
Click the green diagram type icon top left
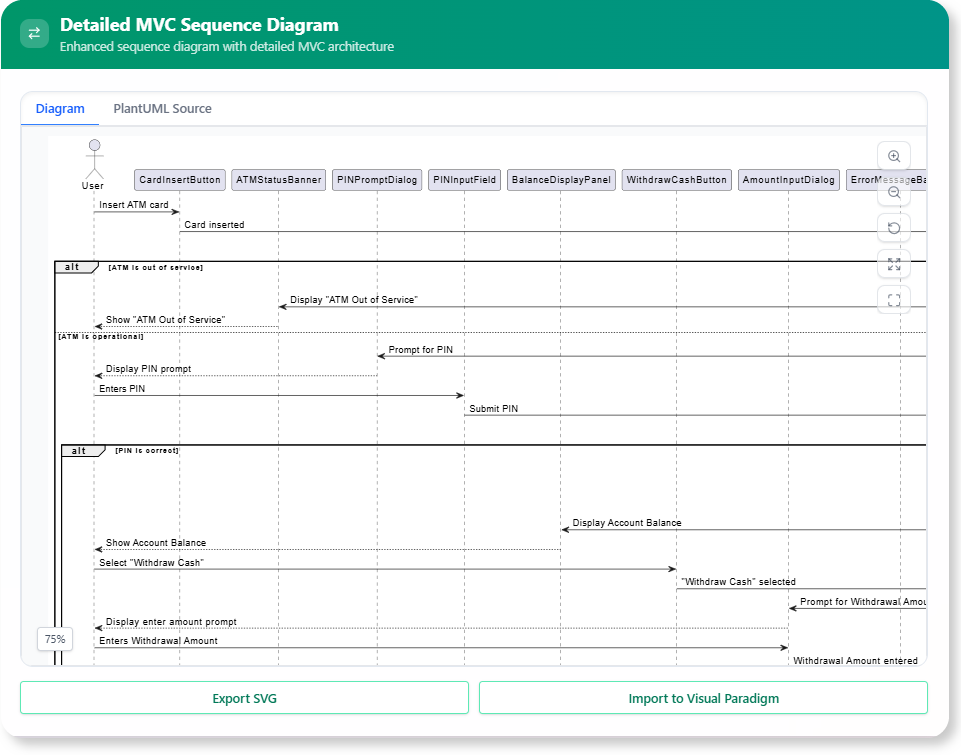[33, 32]
